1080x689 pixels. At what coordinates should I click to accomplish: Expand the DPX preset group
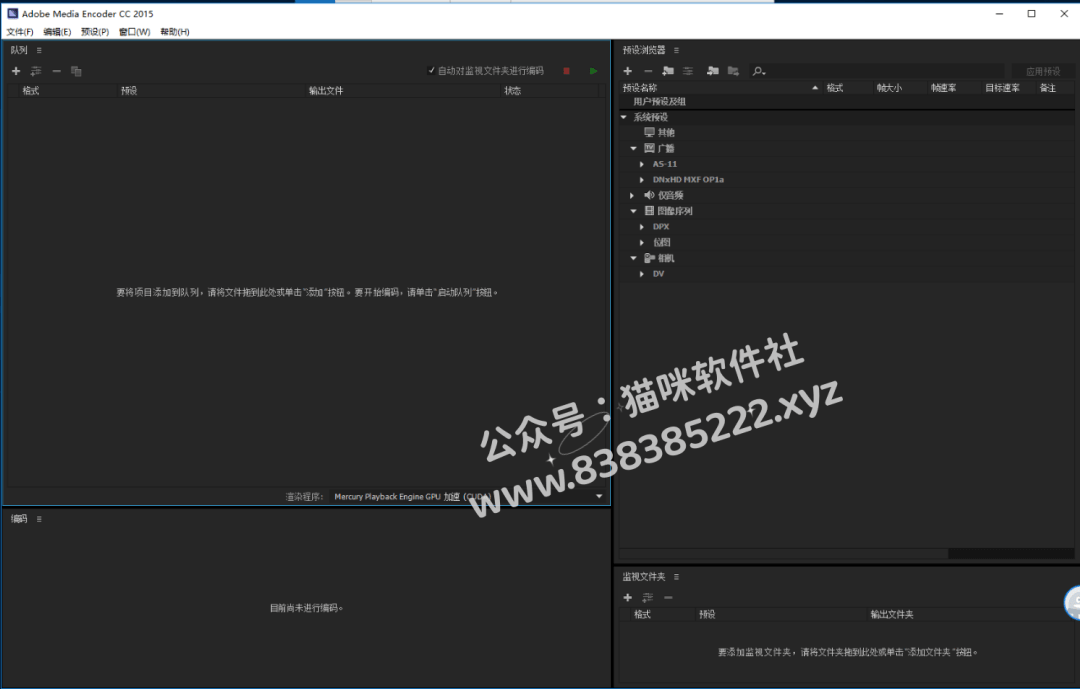click(x=642, y=227)
